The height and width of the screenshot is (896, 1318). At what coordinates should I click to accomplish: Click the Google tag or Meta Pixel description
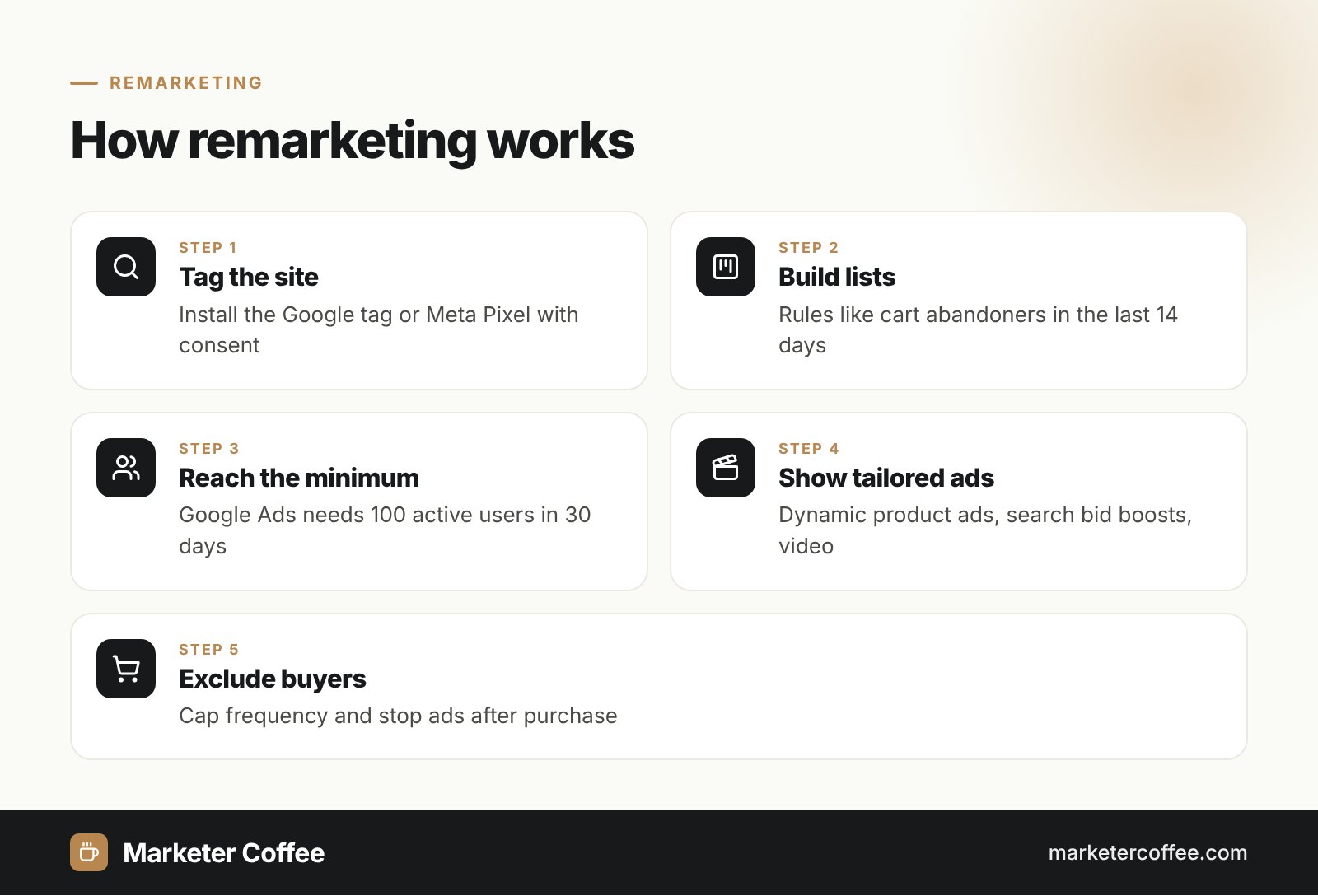tap(379, 329)
